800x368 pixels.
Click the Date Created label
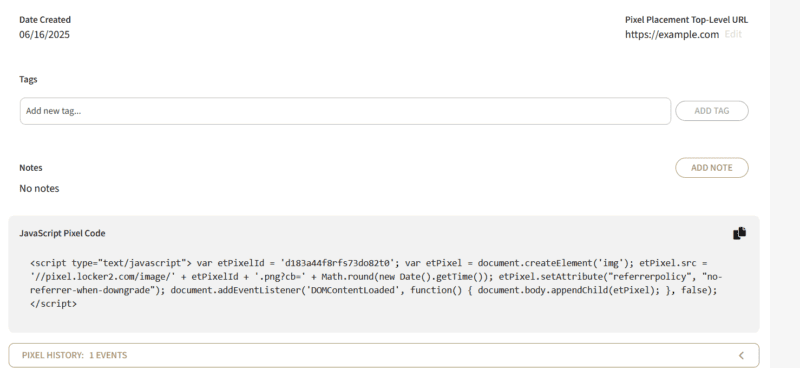click(45, 19)
